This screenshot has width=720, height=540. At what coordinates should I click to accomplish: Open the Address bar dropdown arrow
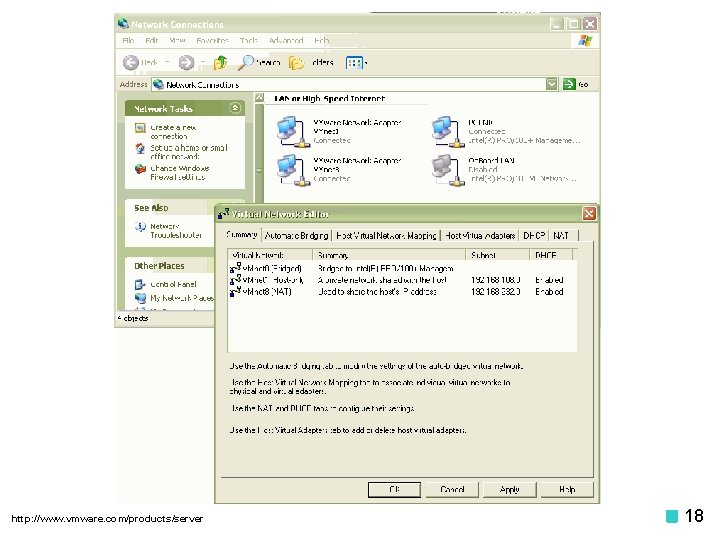551,84
